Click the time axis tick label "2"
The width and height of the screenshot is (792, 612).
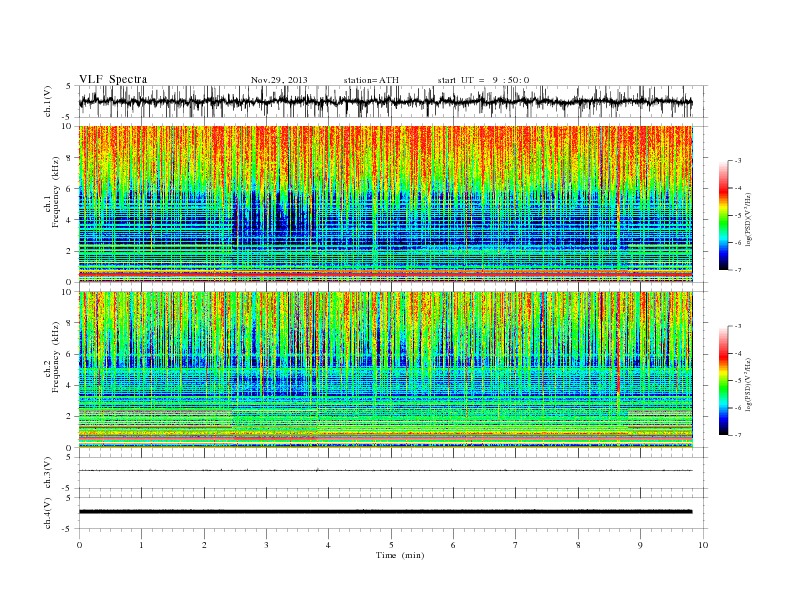click(204, 545)
